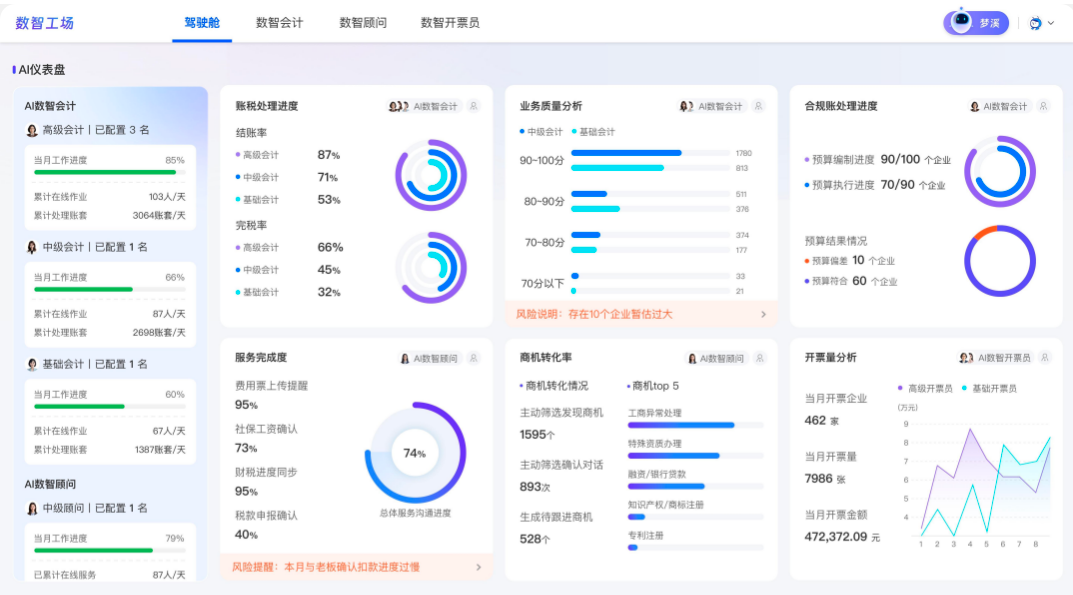Toggle 中级会计 legend in 业务质量分析 chart
Image resolution: width=1073 pixels, height=595 pixels.
pyautogui.click(x=541, y=131)
